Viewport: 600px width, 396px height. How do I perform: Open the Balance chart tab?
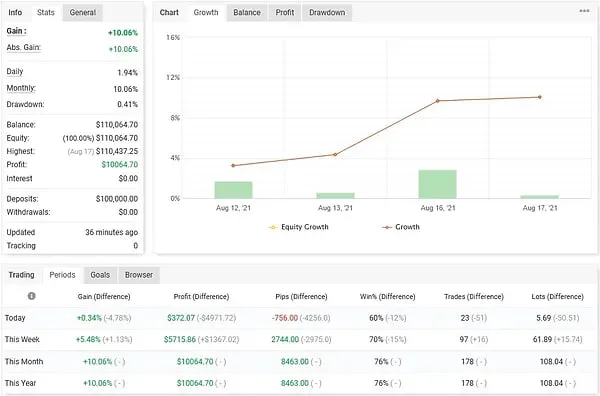point(247,12)
